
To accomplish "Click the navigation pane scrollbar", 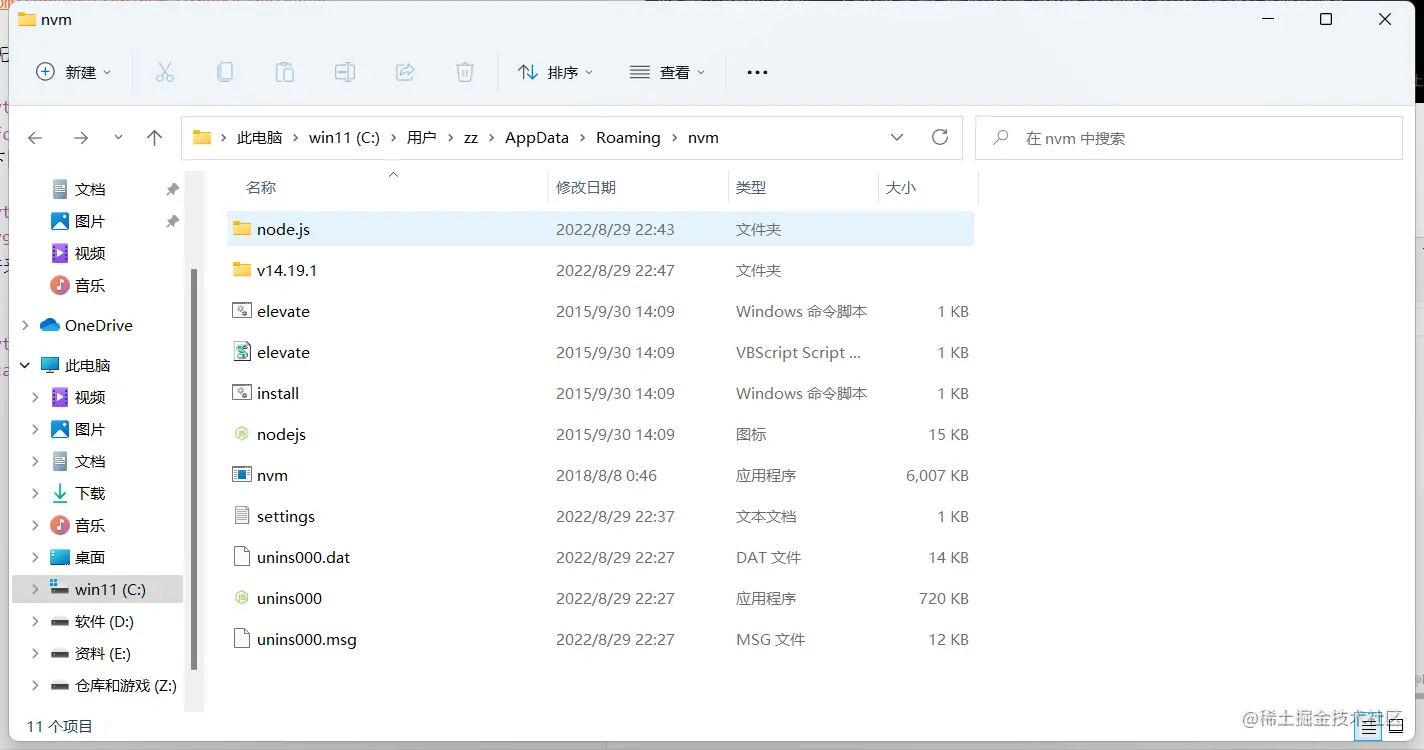I will 194,470.
